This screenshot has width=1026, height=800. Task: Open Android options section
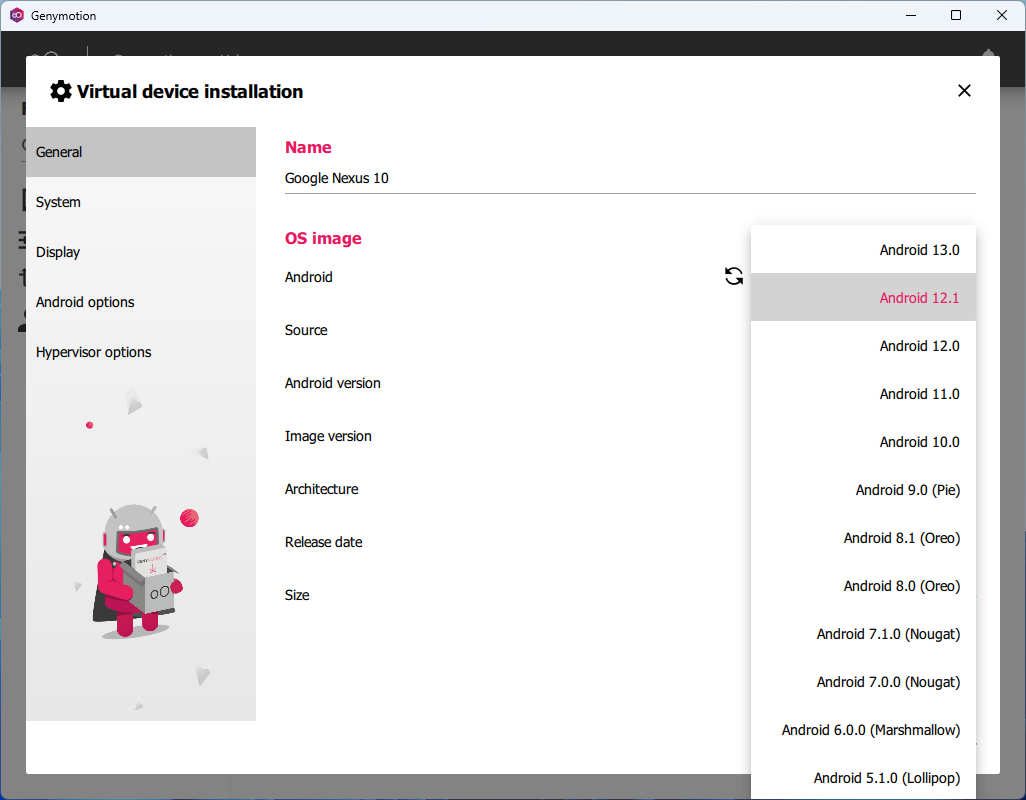pyautogui.click(x=141, y=302)
